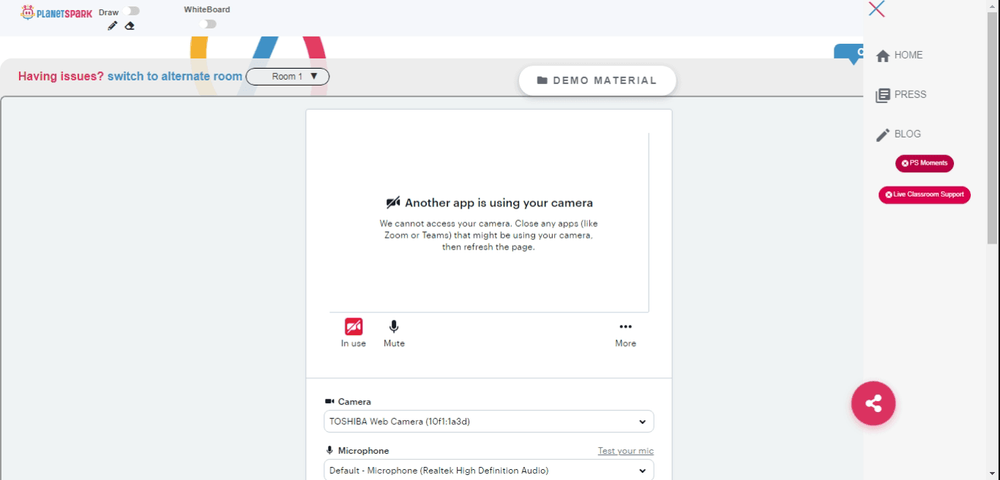The image size is (1000, 480).
Task: Click the pink share floating button
Action: pos(873,403)
